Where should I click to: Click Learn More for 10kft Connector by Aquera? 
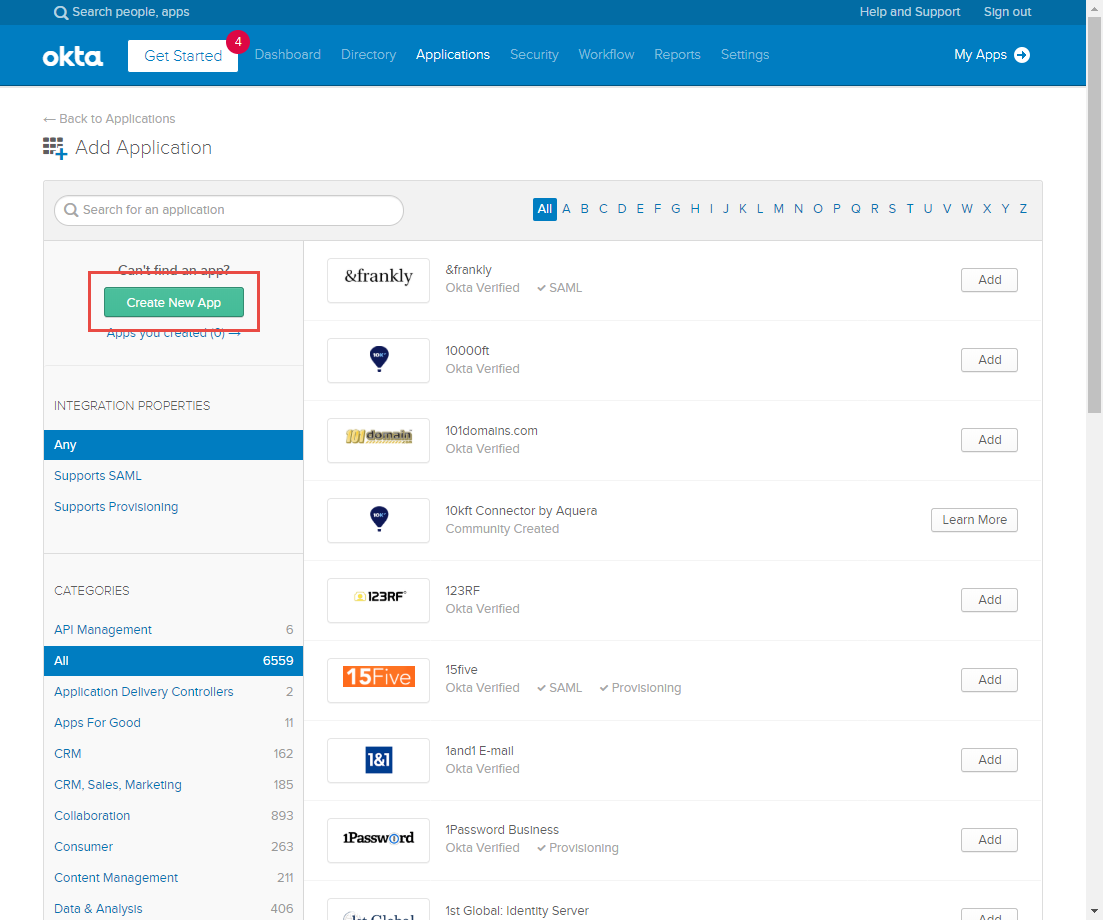[x=974, y=520]
